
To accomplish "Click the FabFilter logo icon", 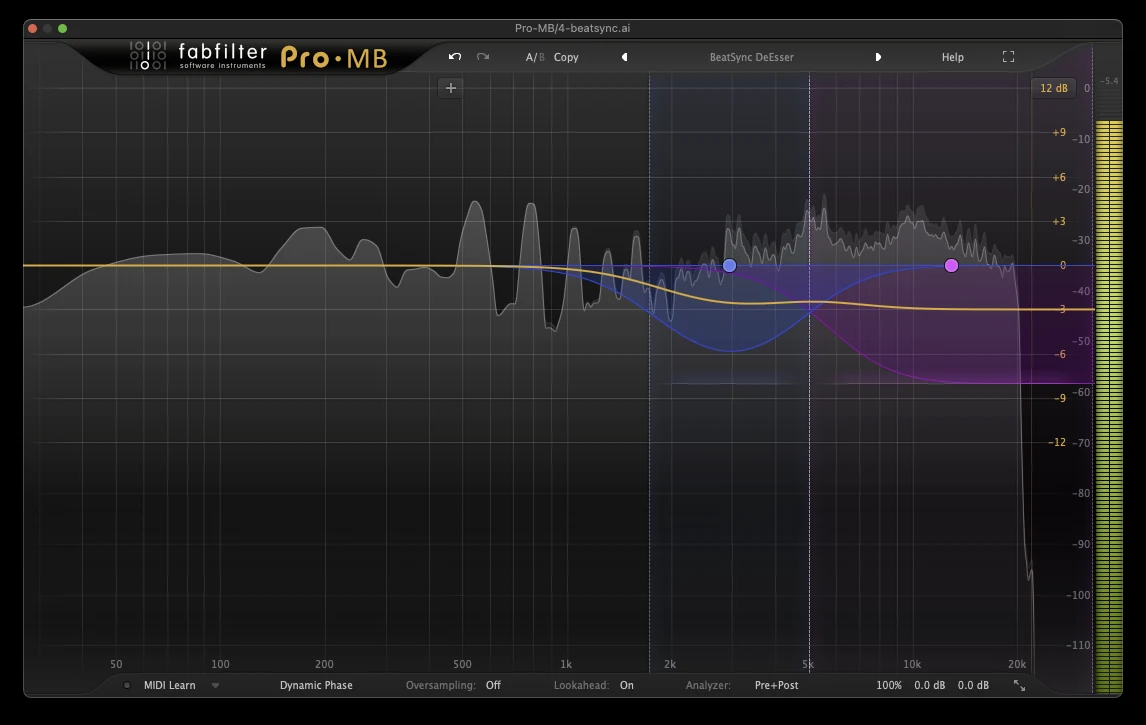I will tap(148, 56).
